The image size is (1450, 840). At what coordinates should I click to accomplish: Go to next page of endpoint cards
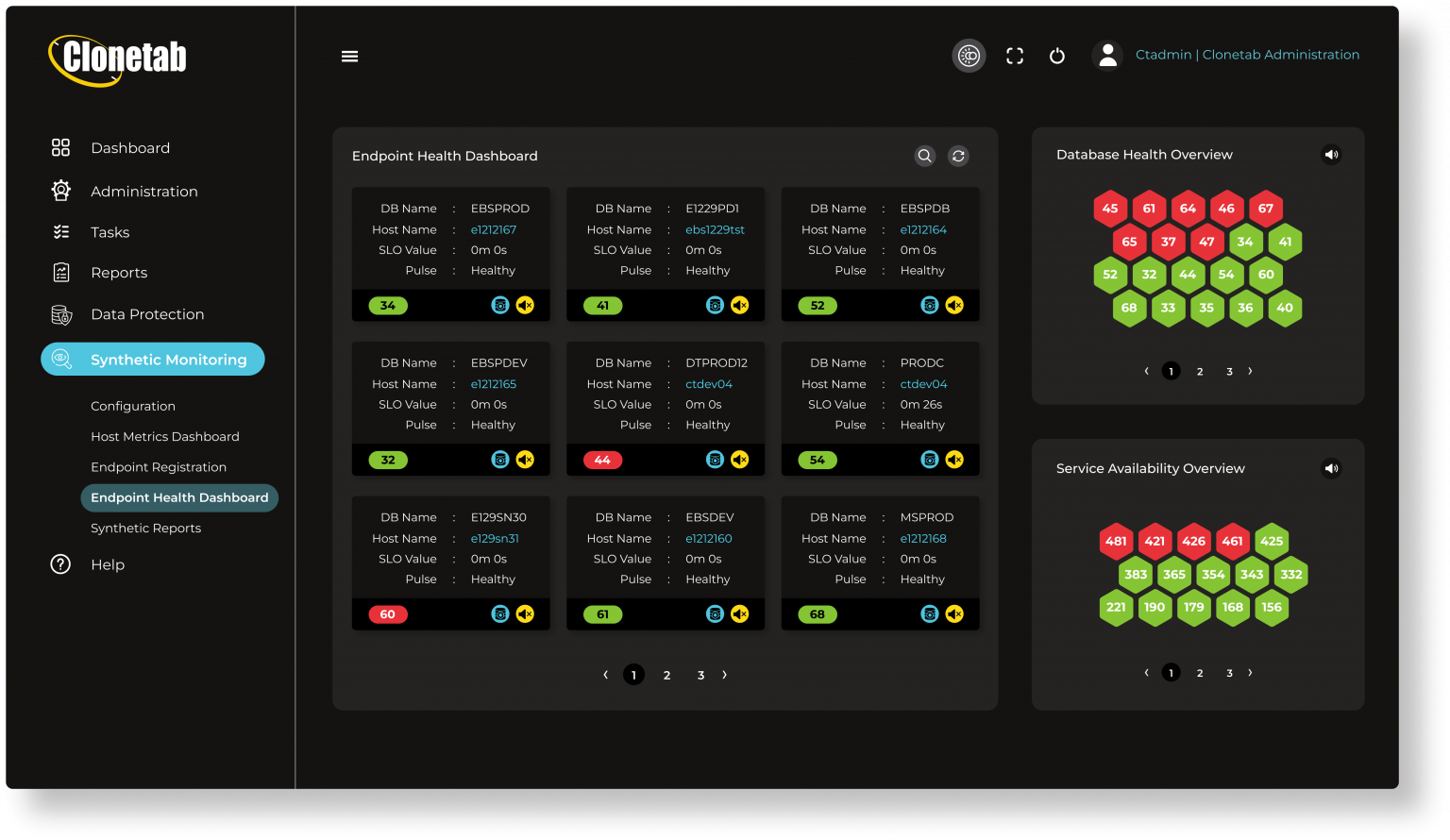[x=724, y=675]
